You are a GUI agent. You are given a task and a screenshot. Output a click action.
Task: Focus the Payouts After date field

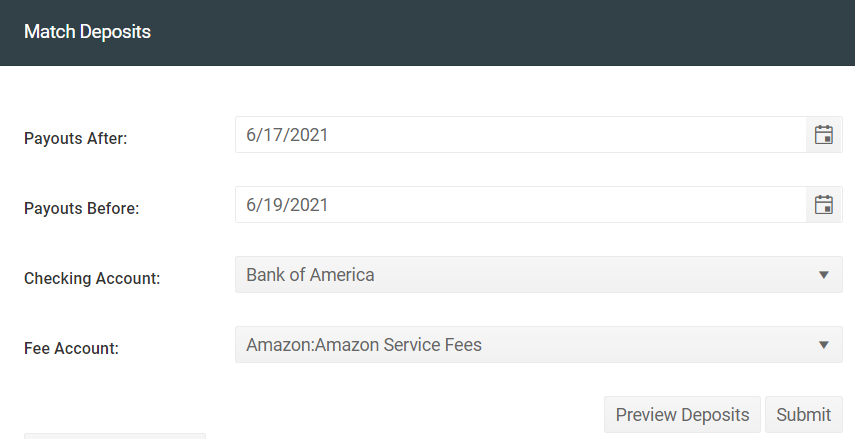[x=521, y=135]
